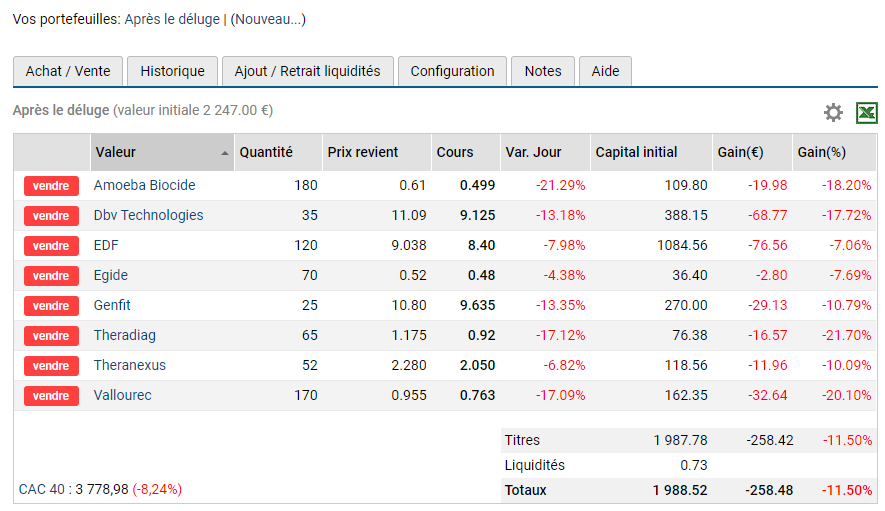
Task: Select the Configuration tab
Action: tap(452, 71)
